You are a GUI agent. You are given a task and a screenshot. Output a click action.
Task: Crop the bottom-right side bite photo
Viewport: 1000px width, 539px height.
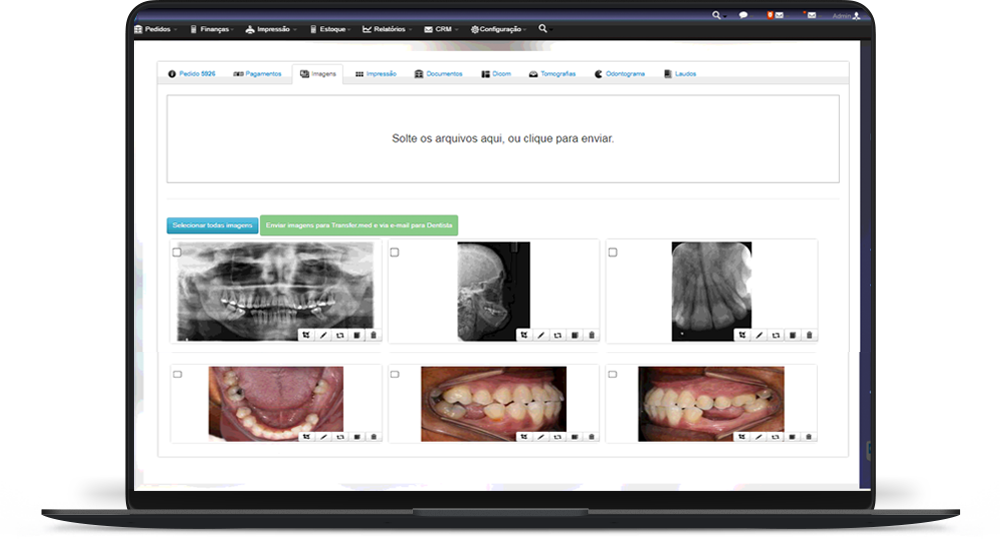pos(742,437)
